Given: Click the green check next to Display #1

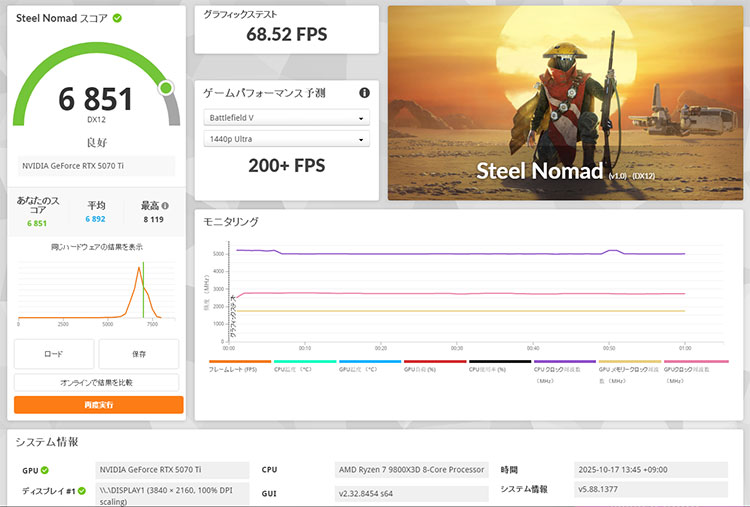Looking at the screenshot, I should 82,491.
